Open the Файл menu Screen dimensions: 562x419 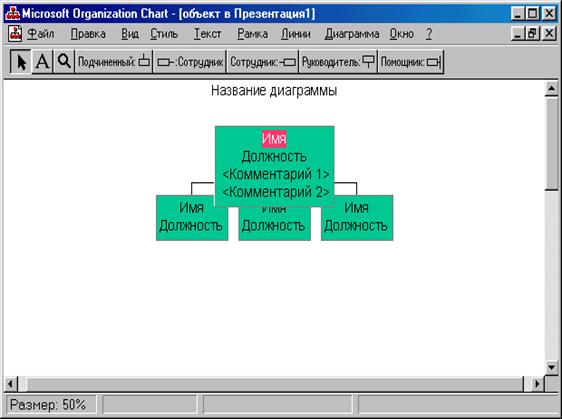(41, 34)
